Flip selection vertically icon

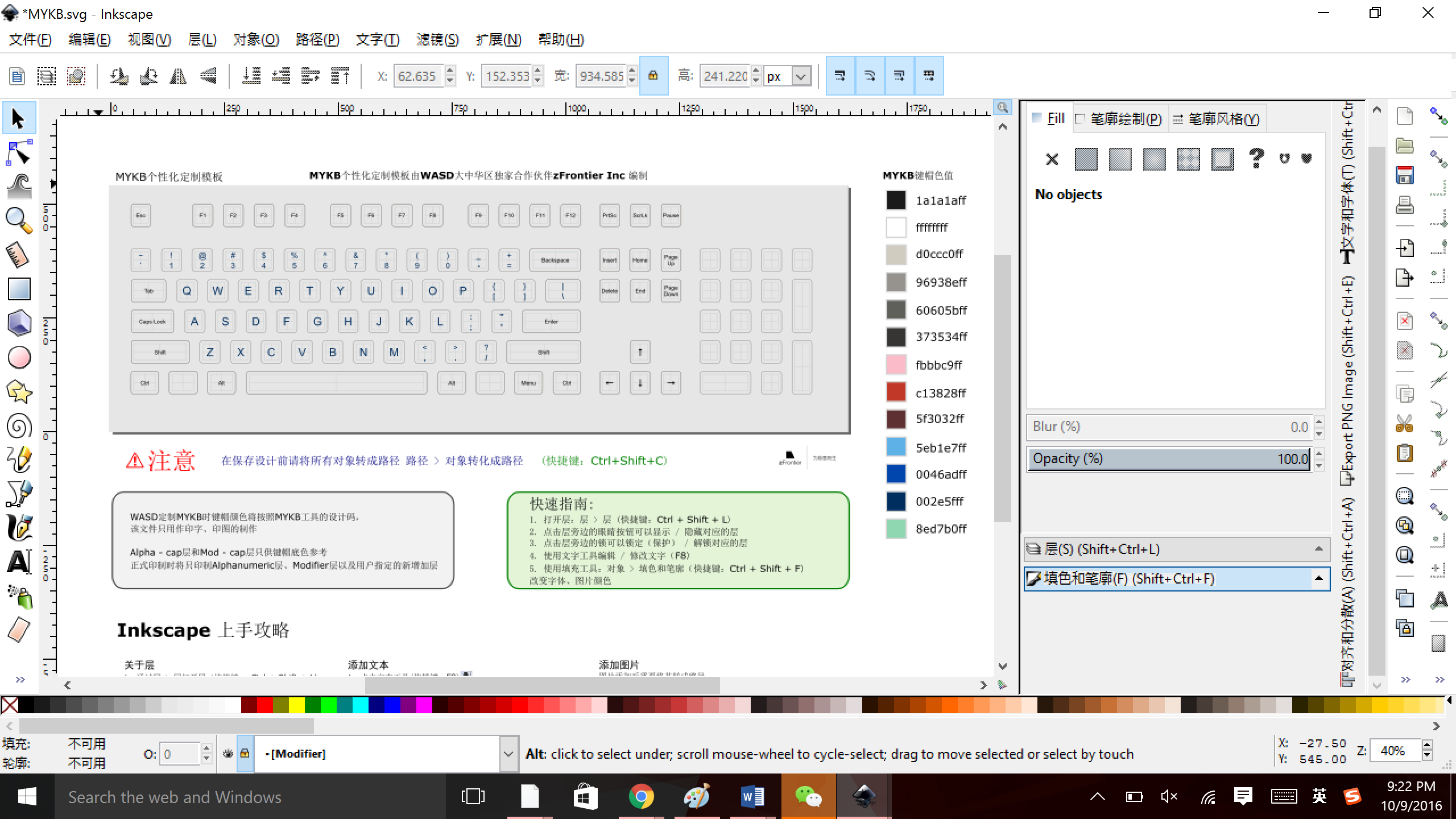coord(208,76)
